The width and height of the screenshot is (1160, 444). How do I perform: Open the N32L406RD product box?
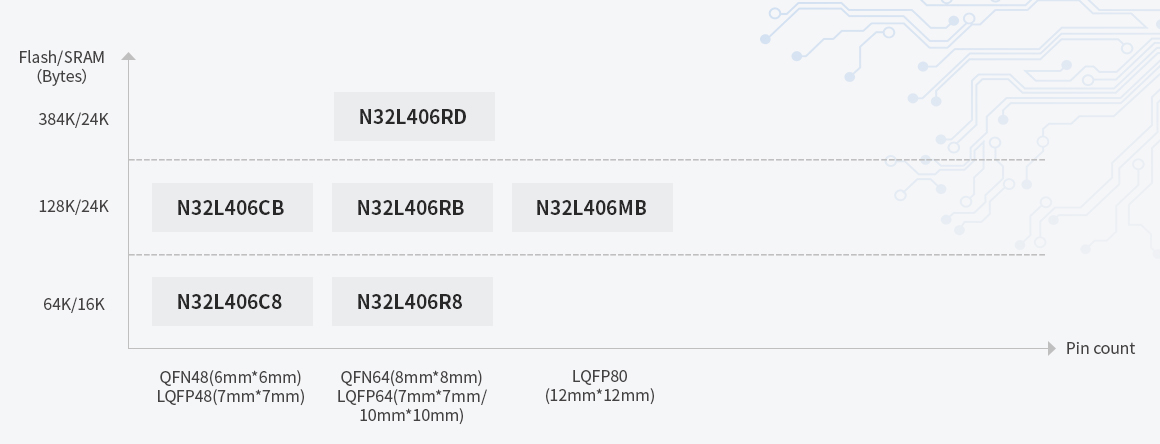[414, 117]
